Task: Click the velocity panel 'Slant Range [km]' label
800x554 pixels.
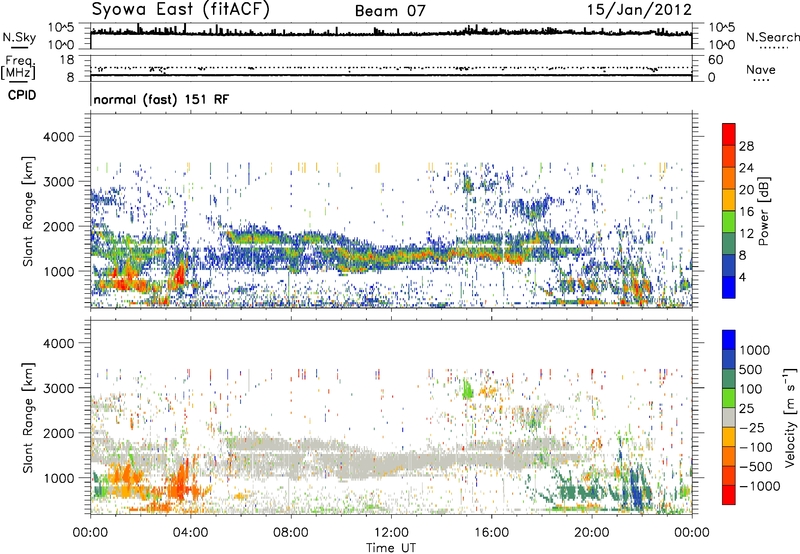Action: (28, 418)
